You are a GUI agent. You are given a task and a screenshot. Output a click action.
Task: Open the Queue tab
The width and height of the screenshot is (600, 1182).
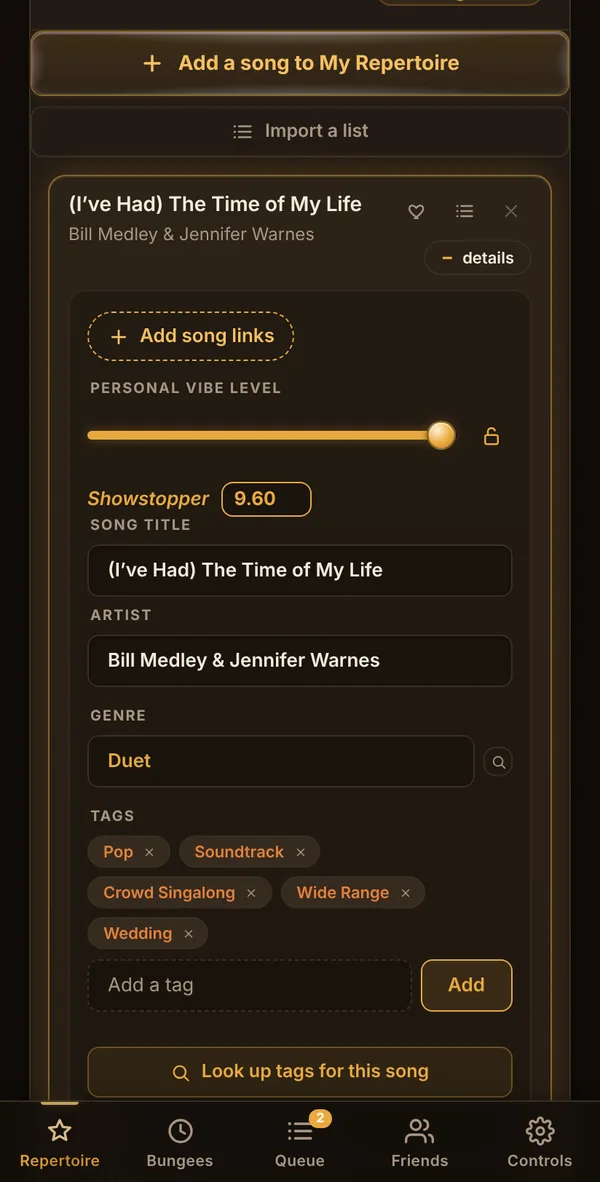click(x=300, y=1143)
